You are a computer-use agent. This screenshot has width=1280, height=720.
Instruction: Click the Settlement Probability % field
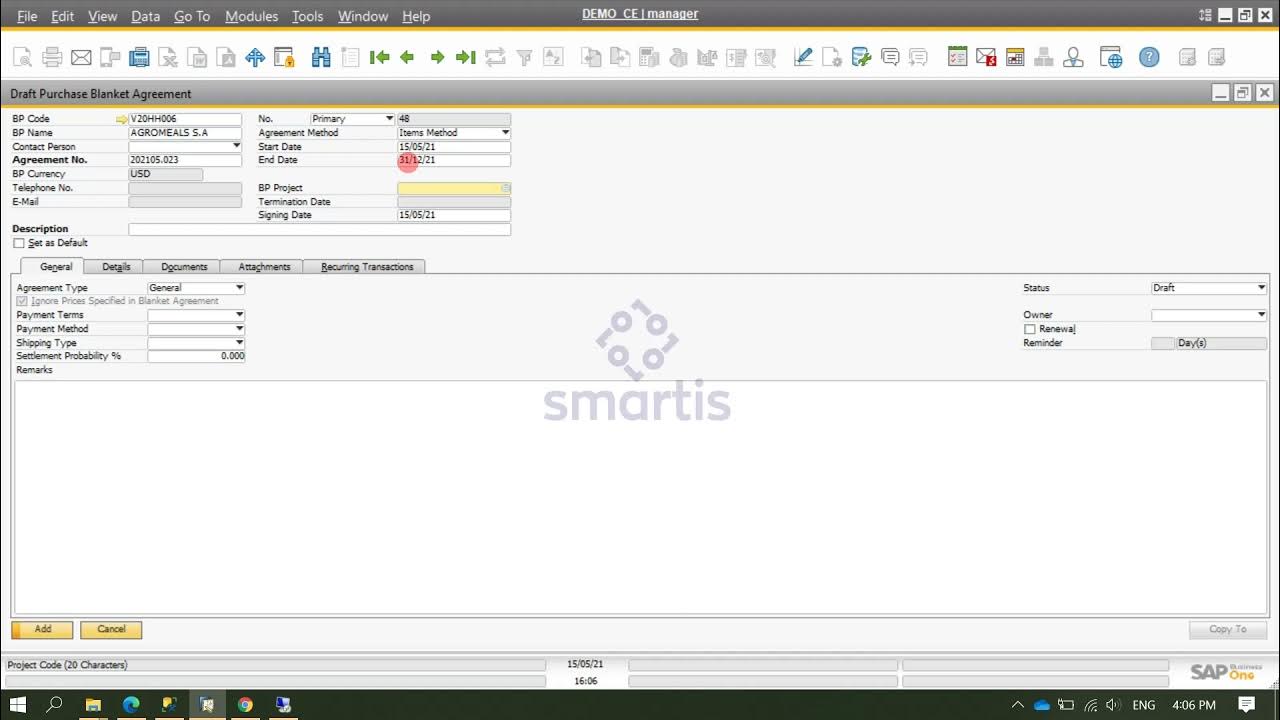point(196,356)
